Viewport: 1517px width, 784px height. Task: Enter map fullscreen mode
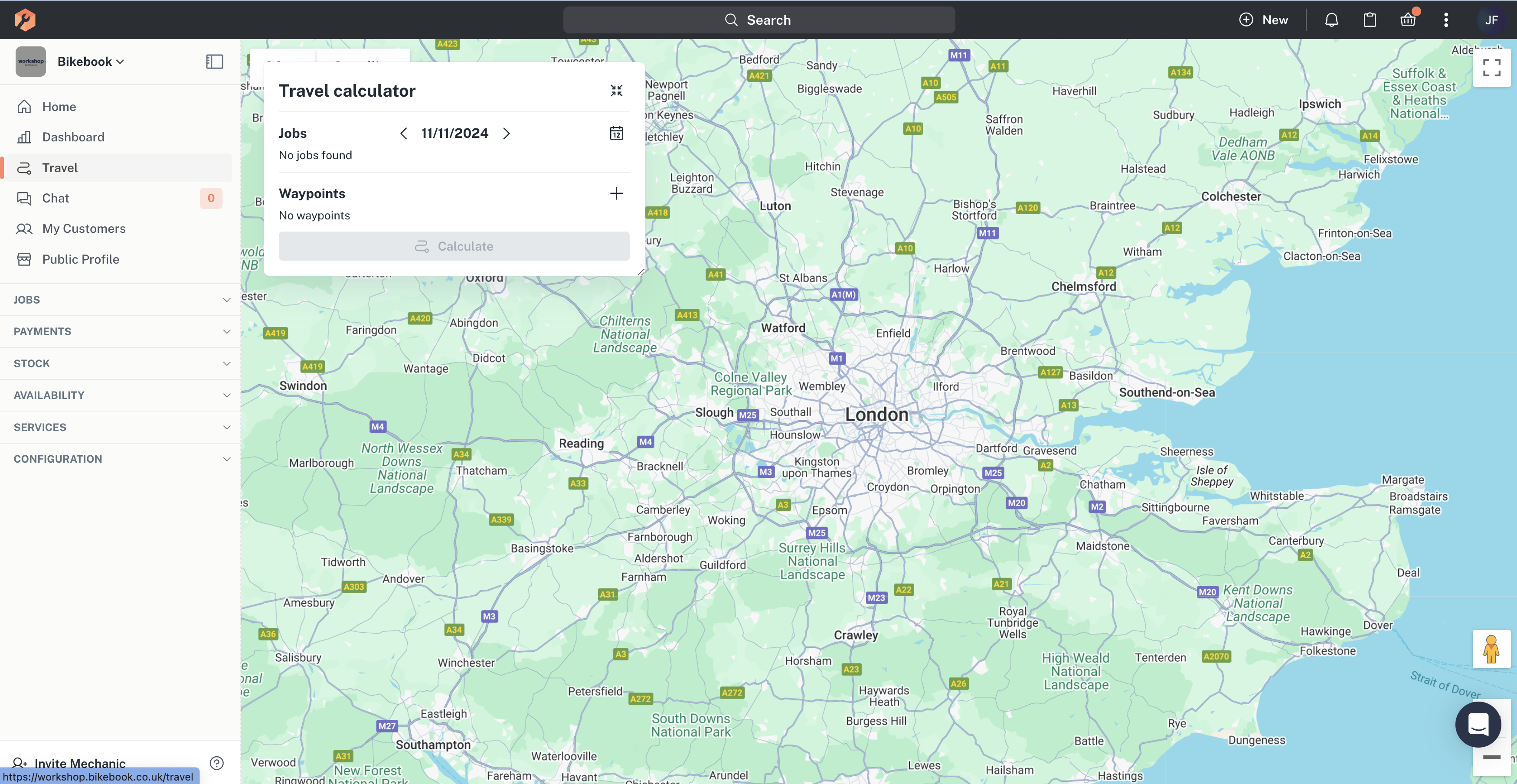(1492, 68)
